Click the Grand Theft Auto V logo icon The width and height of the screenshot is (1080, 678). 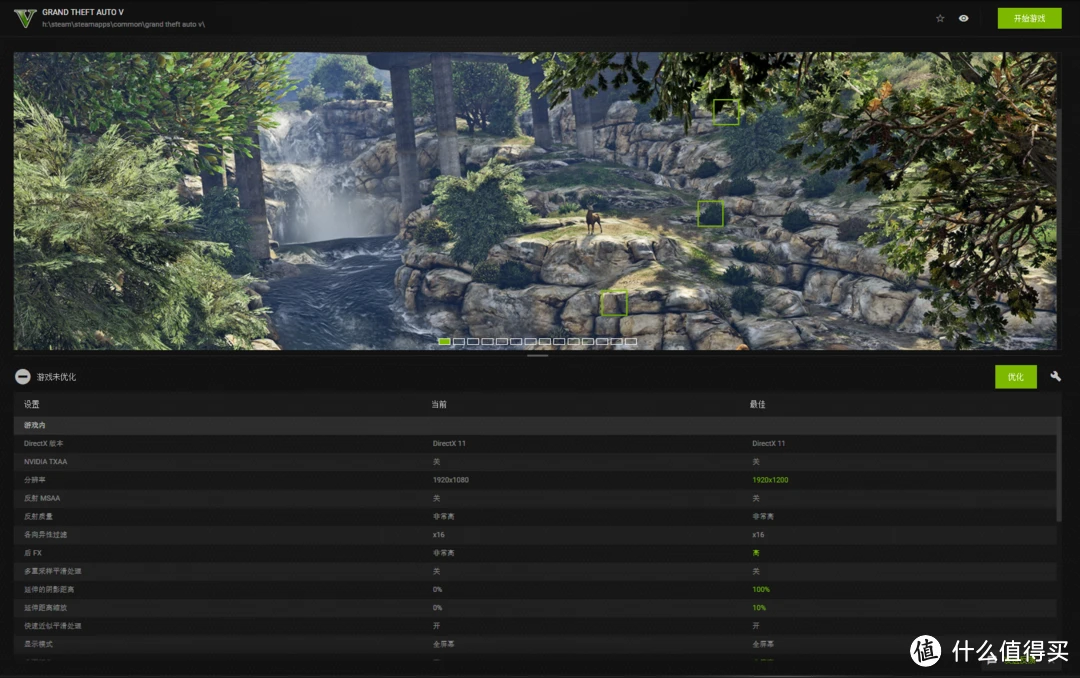[25, 18]
